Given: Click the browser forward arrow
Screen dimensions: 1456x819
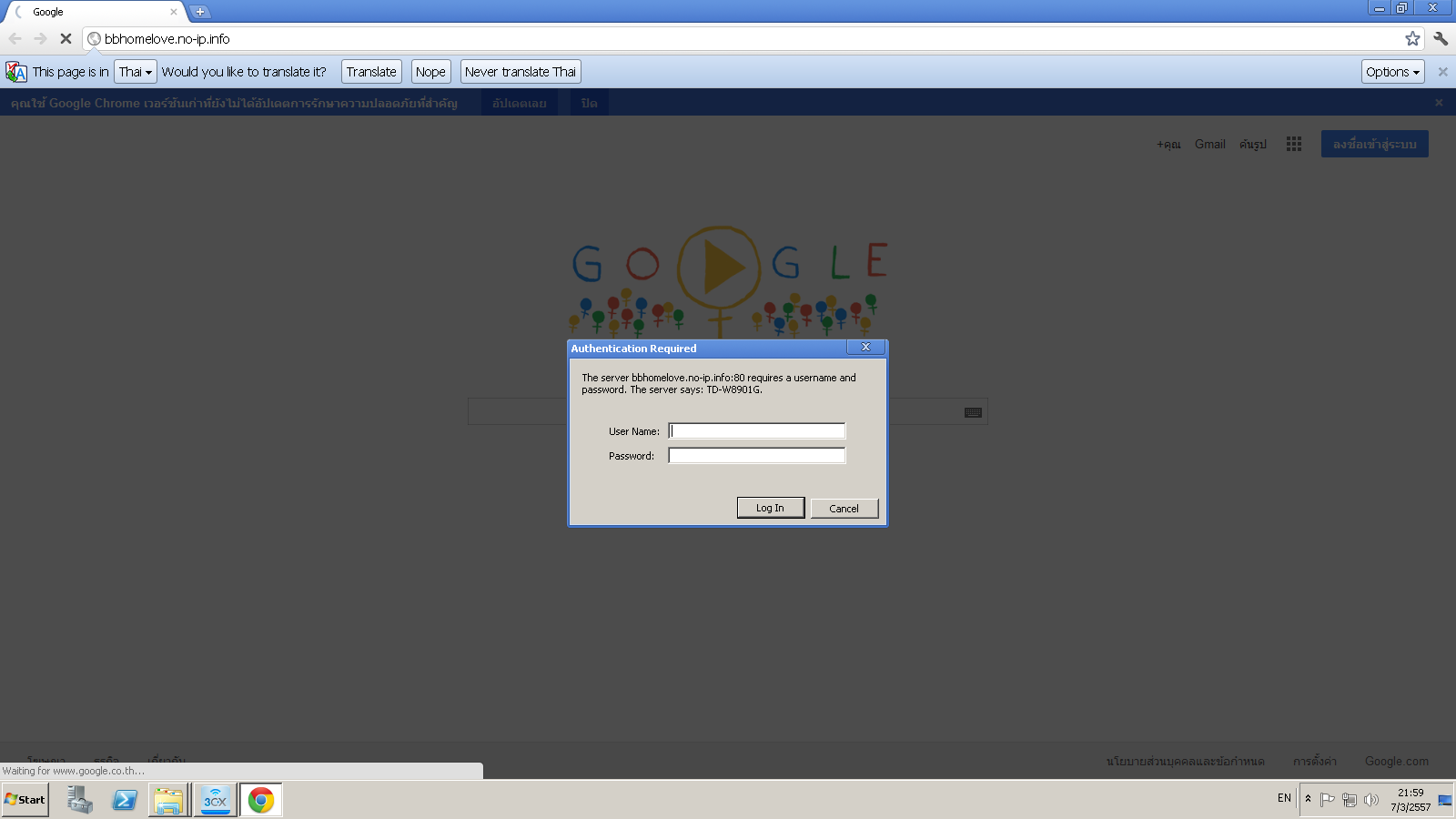Looking at the screenshot, I should point(40,38).
